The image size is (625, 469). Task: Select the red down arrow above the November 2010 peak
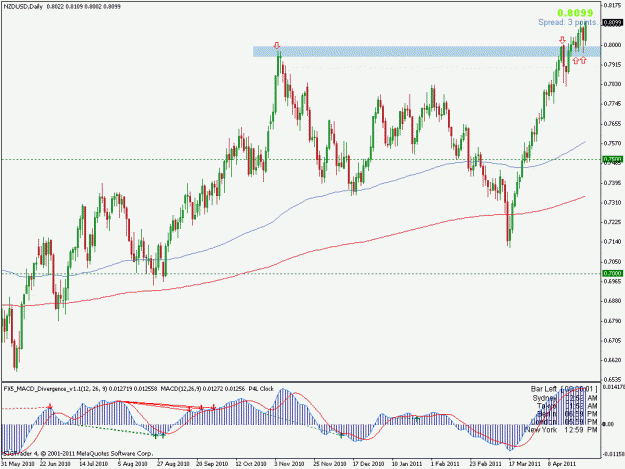click(277, 45)
